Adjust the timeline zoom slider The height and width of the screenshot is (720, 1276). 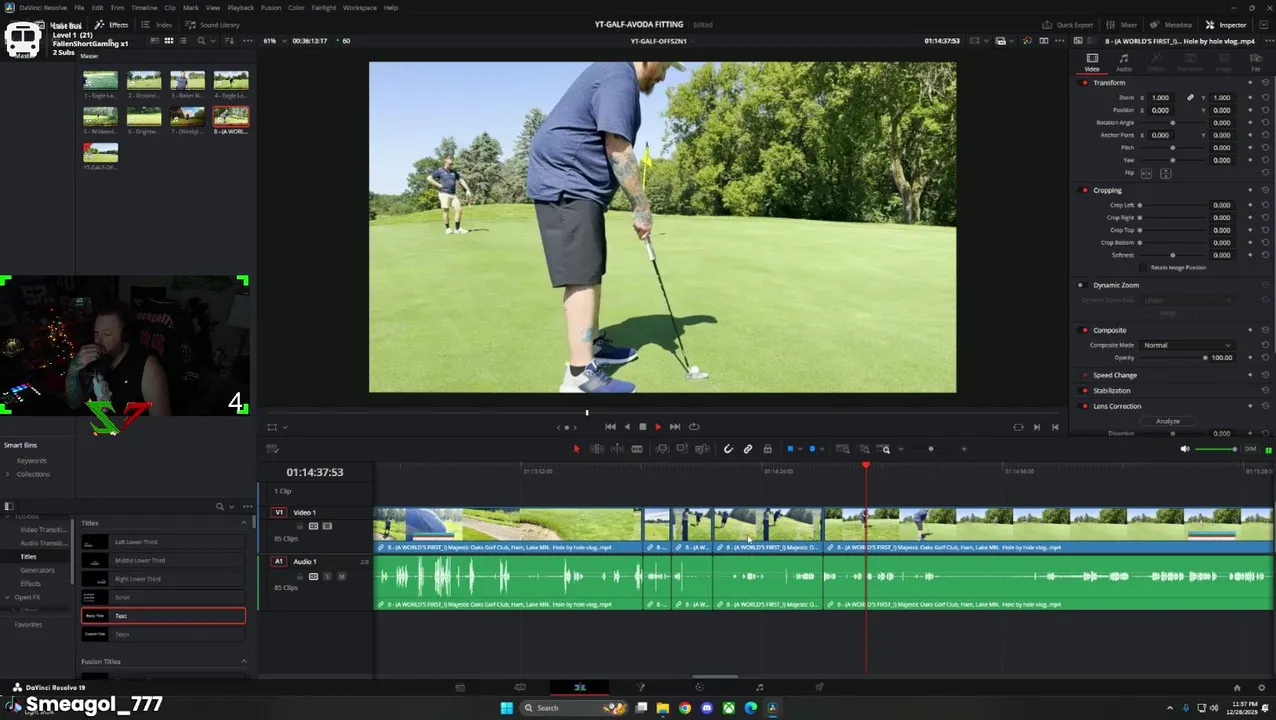pos(931,449)
